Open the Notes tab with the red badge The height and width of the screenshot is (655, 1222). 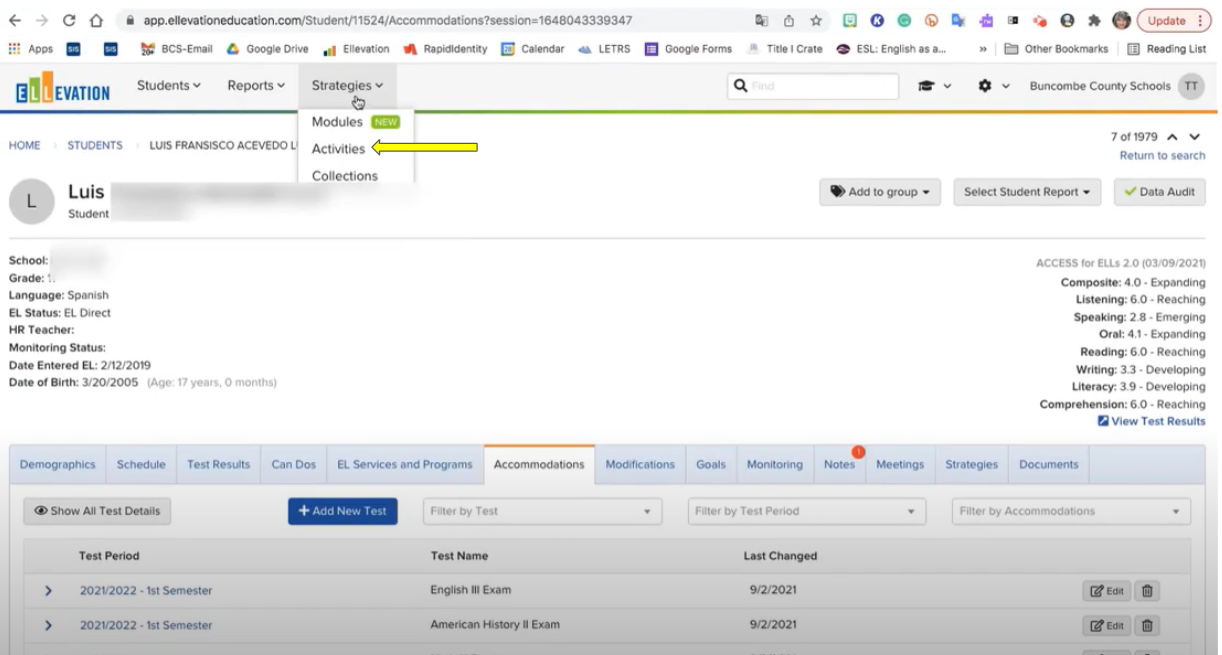(x=839, y=464)
